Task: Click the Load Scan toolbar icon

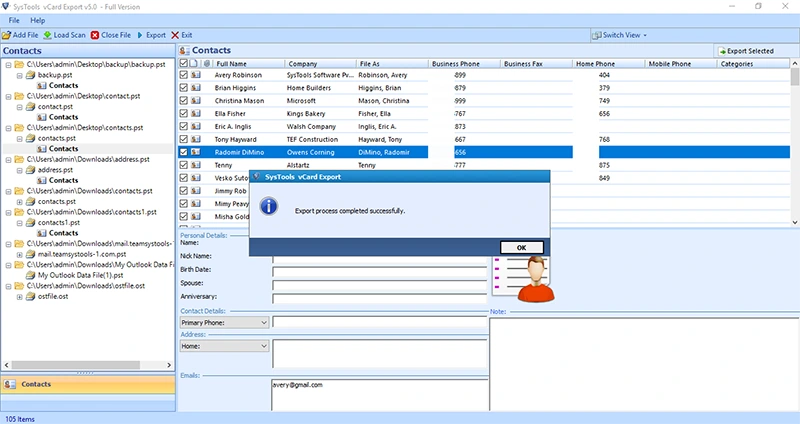Action: pos(47,35)
